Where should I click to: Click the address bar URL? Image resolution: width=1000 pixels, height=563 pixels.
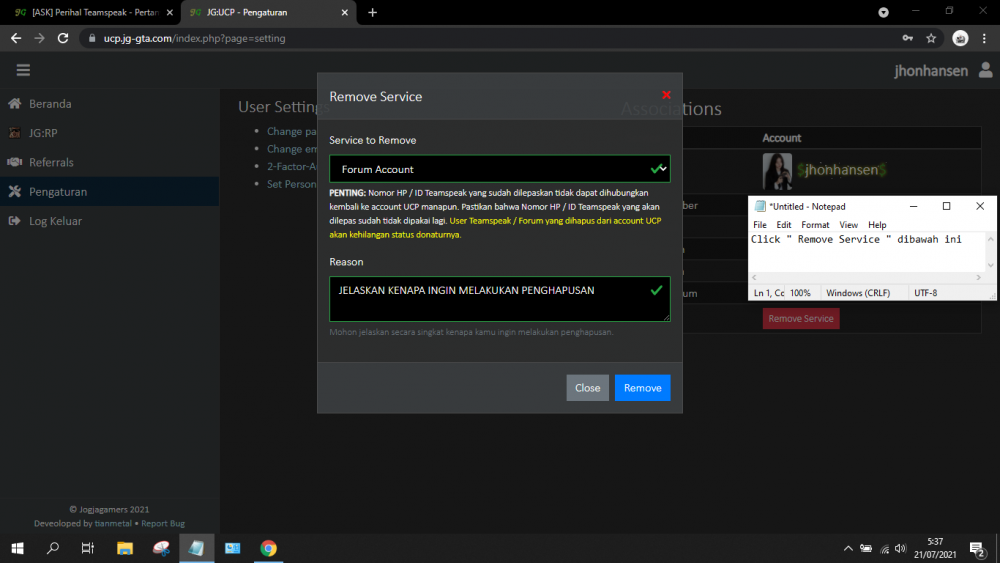click(x=195, y=38)
